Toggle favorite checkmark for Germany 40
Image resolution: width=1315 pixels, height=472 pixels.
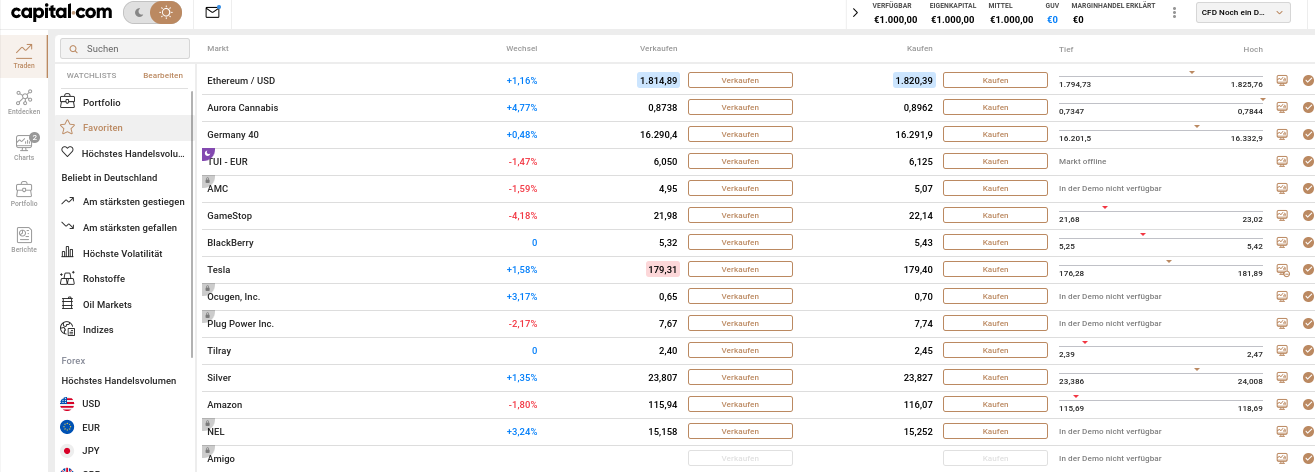click(x=1308, y=134)
